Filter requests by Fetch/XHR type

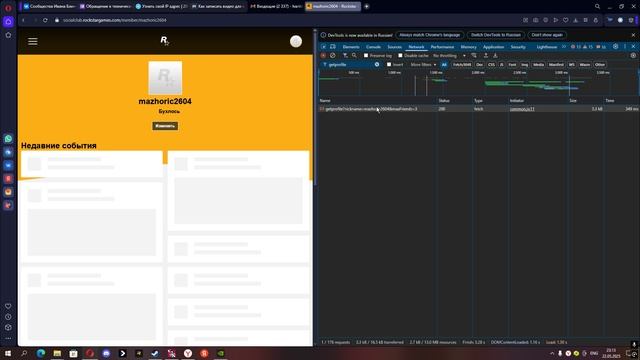[x=462, y=64]
